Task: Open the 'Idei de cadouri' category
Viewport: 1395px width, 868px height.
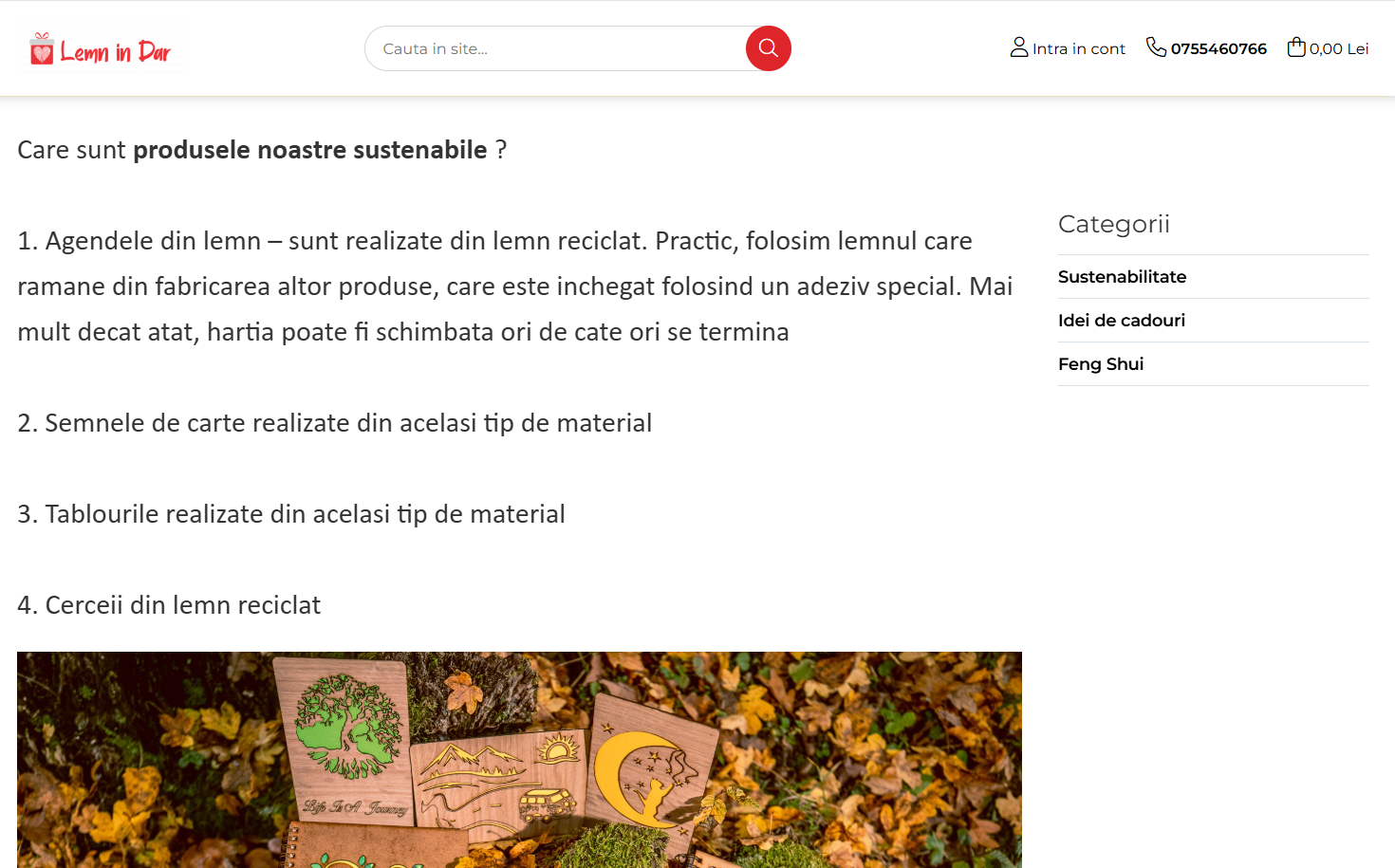Action: 1121,321
